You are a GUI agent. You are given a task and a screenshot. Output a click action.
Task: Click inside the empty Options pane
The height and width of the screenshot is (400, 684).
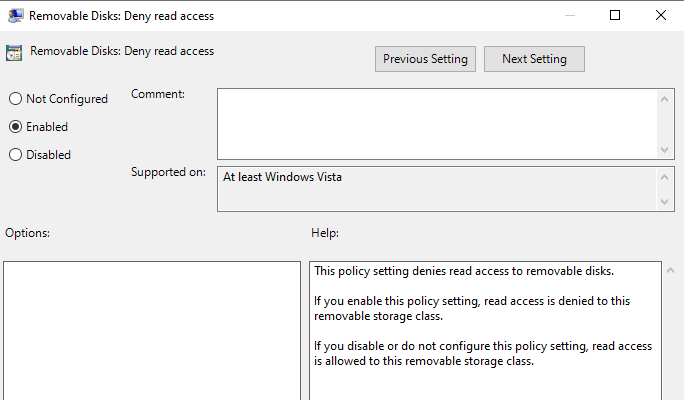pyautogui.click(x=152, y=331)
